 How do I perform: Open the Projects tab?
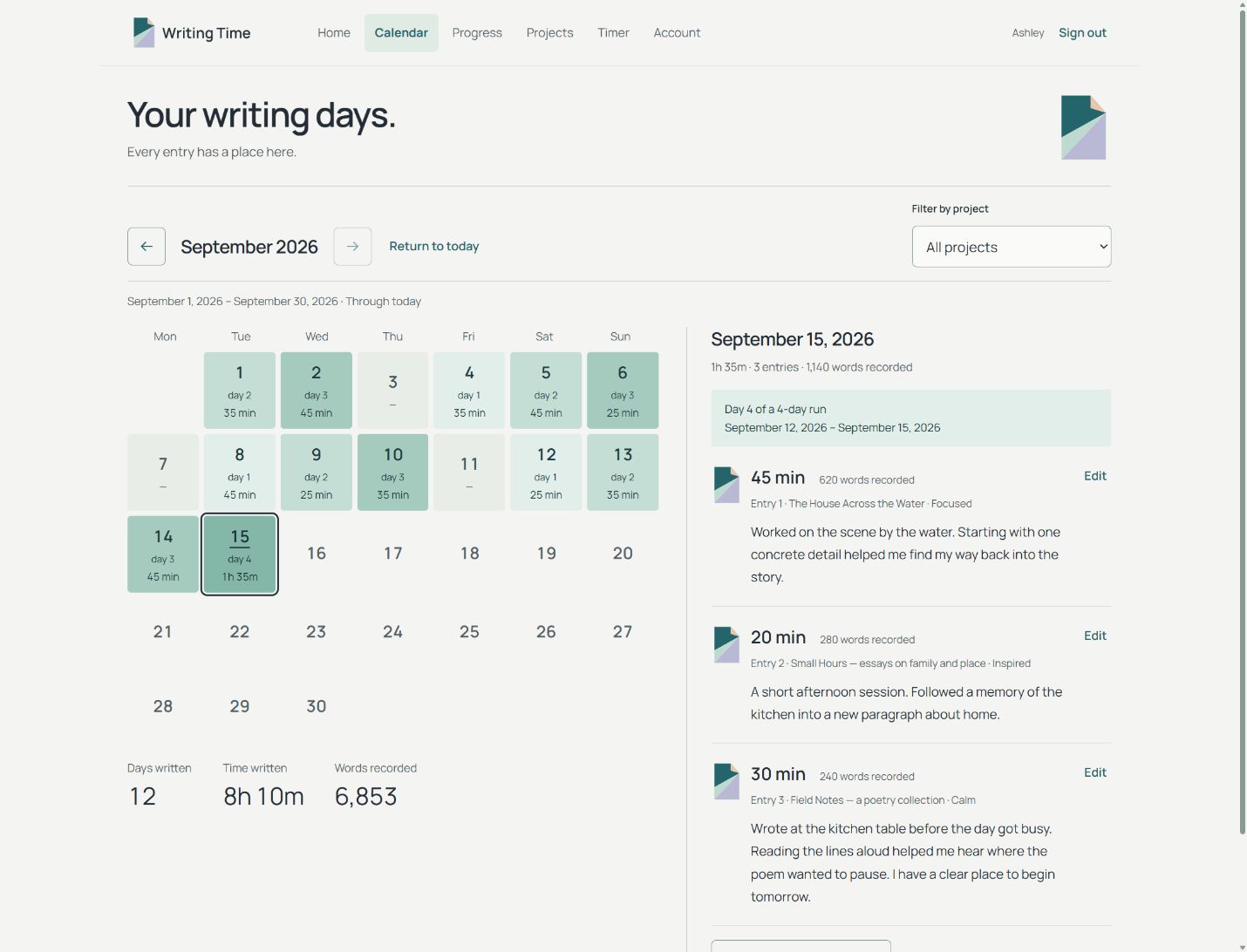(x=550, y=33)
